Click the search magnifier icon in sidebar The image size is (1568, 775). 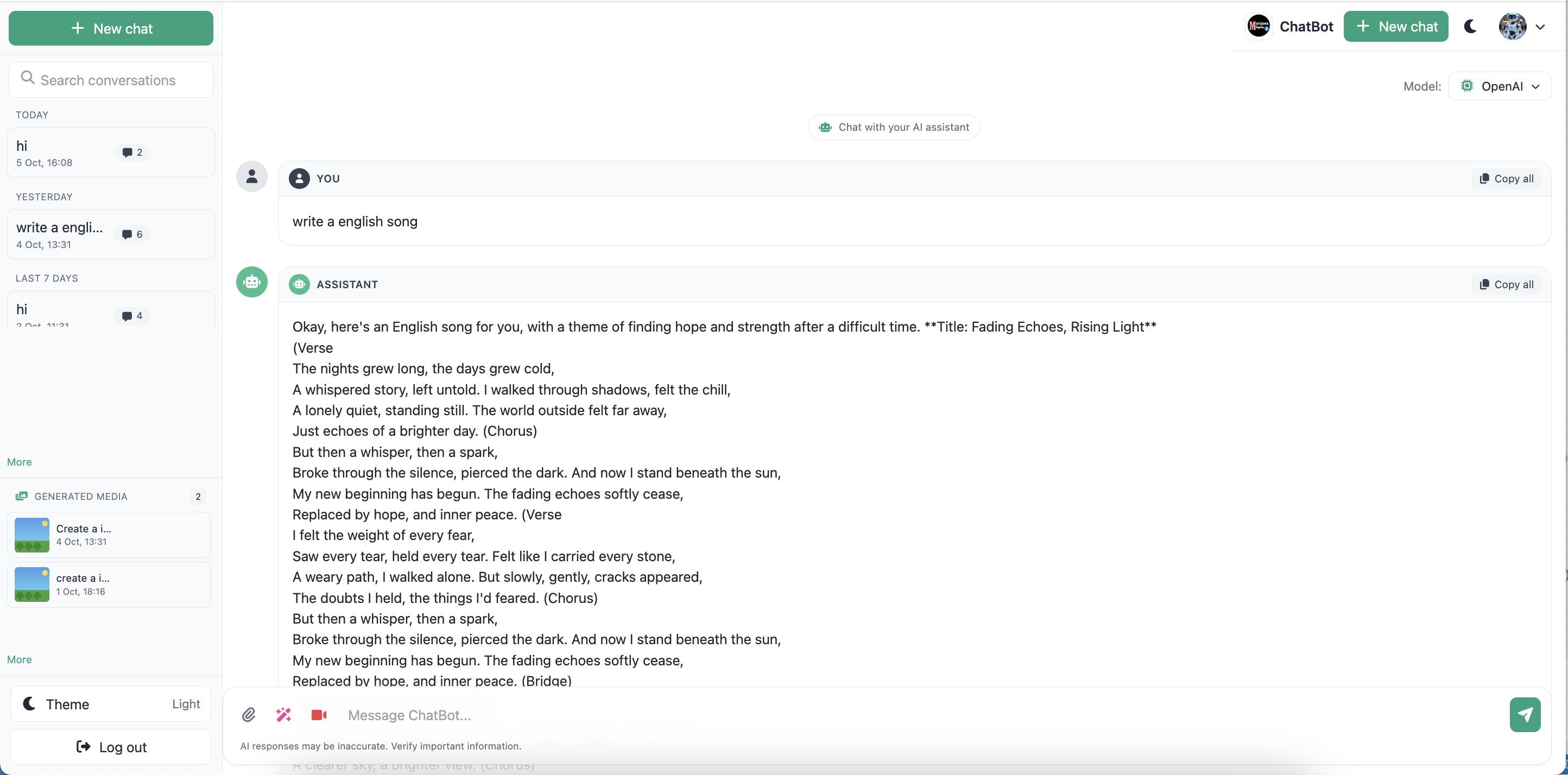click(x=27, y=78)
